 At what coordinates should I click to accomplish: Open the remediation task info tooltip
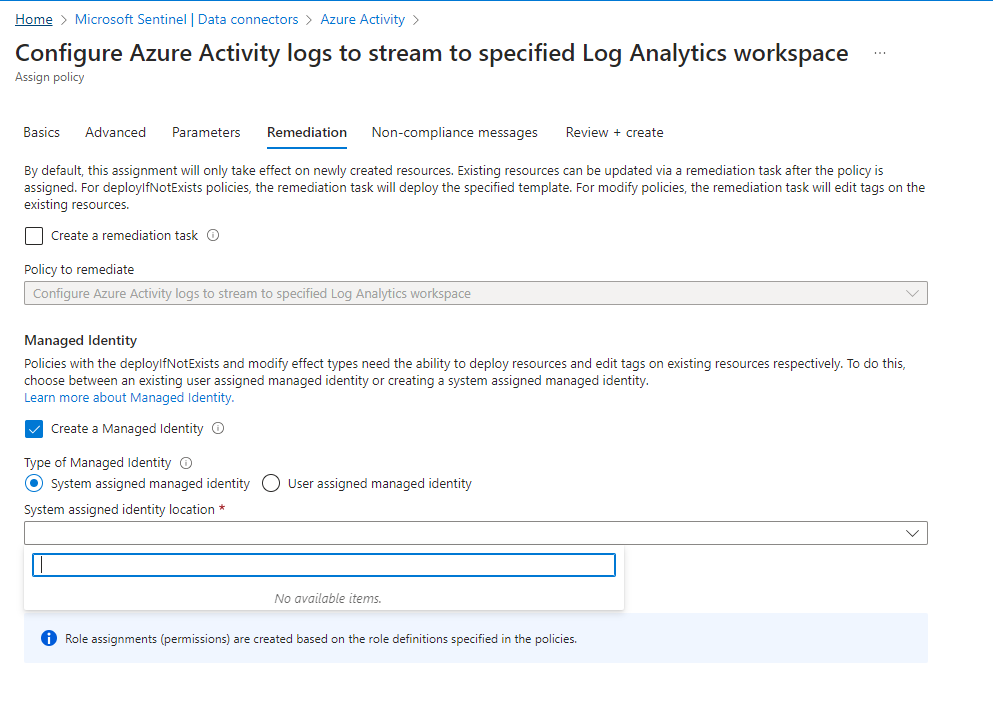[x=214, y=236]
